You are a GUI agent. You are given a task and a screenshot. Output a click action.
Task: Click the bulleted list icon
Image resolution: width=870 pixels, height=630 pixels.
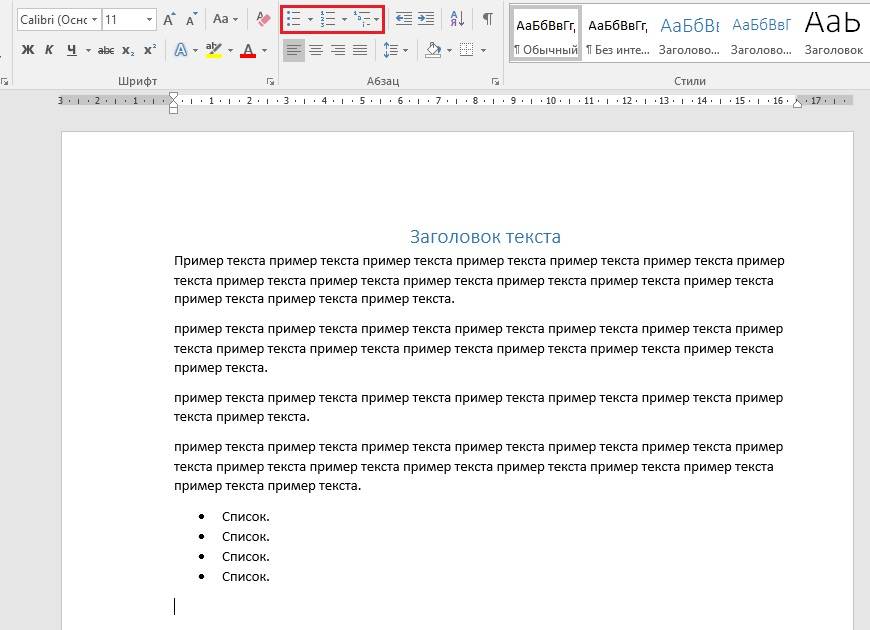[293, 19]
